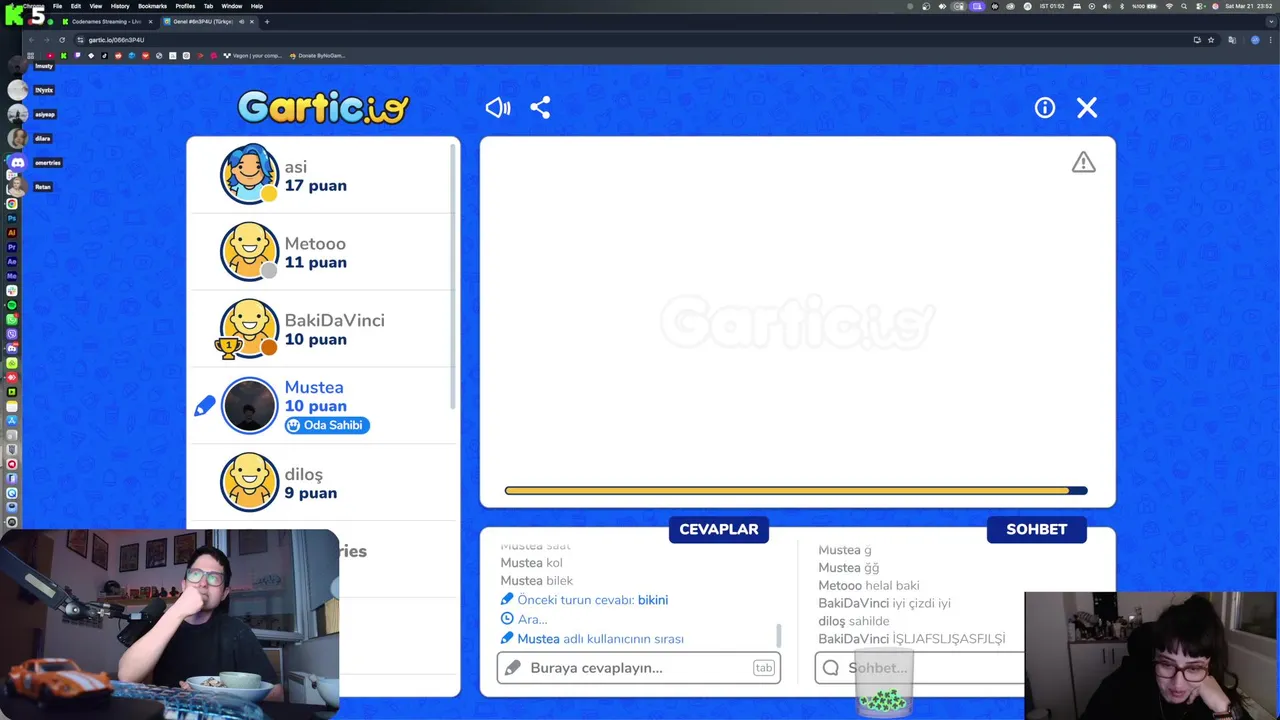Open the info circle icon
Screen dimensions: 1280x720
(x=1045, y=107)
